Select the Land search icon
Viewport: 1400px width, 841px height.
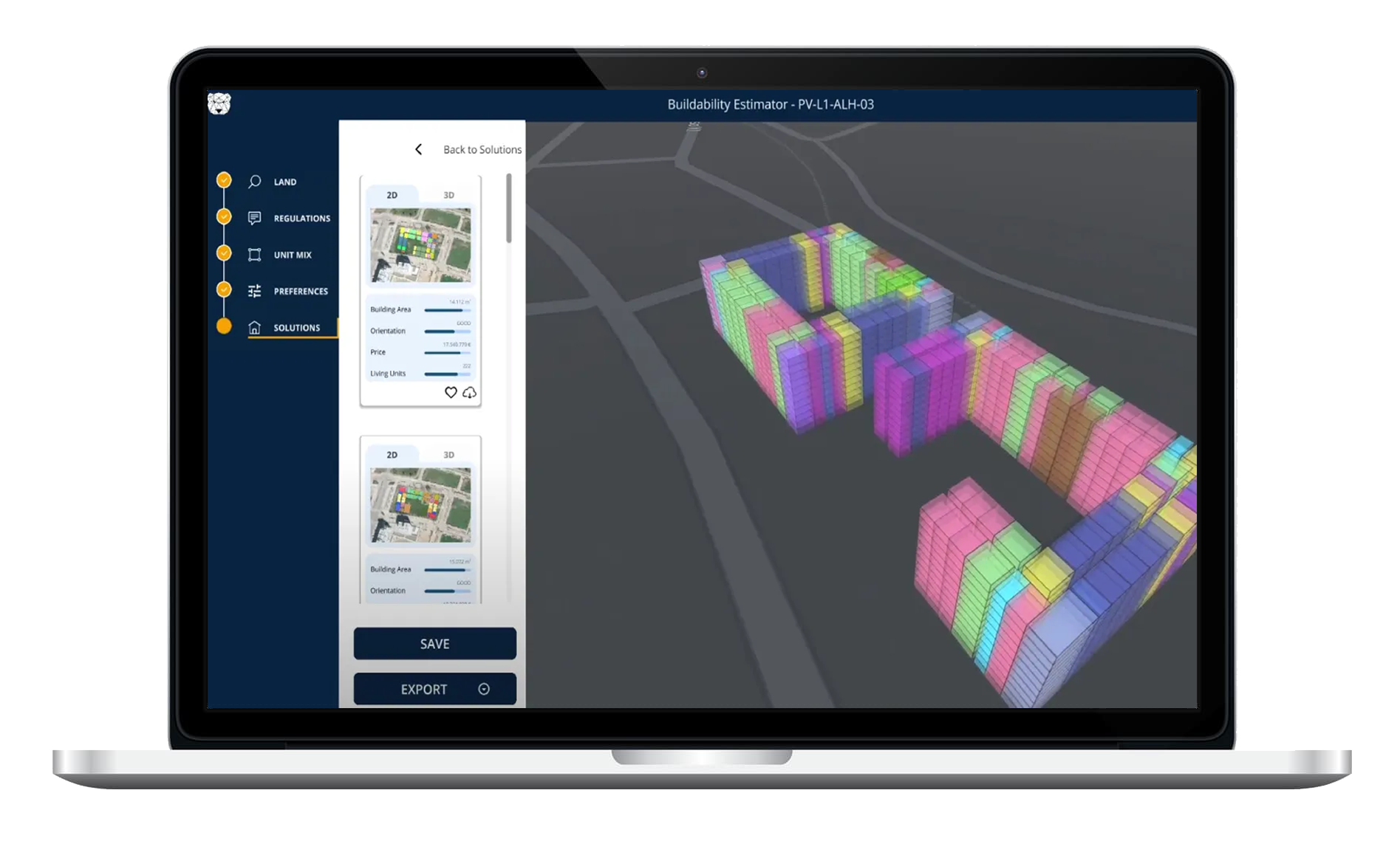pyautogui.click(x=255, y=181)
